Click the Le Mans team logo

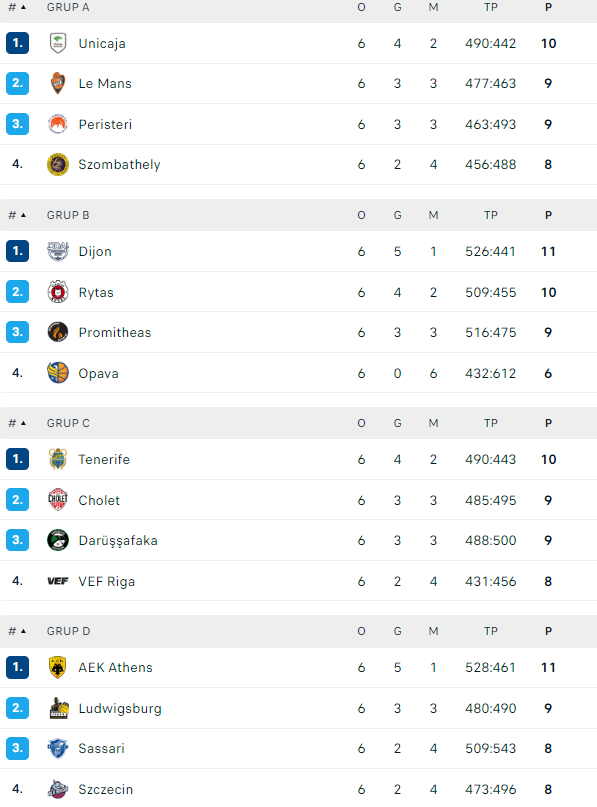(58, 83)
